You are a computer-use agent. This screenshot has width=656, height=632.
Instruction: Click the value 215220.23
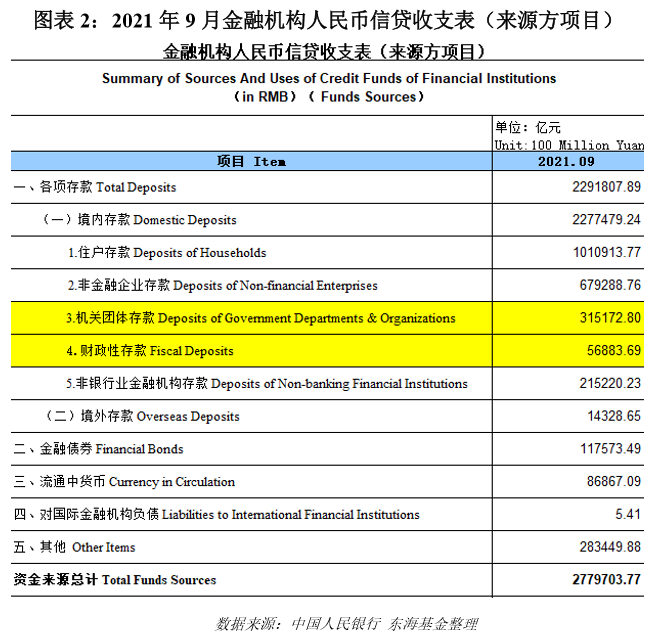[610, 383]
